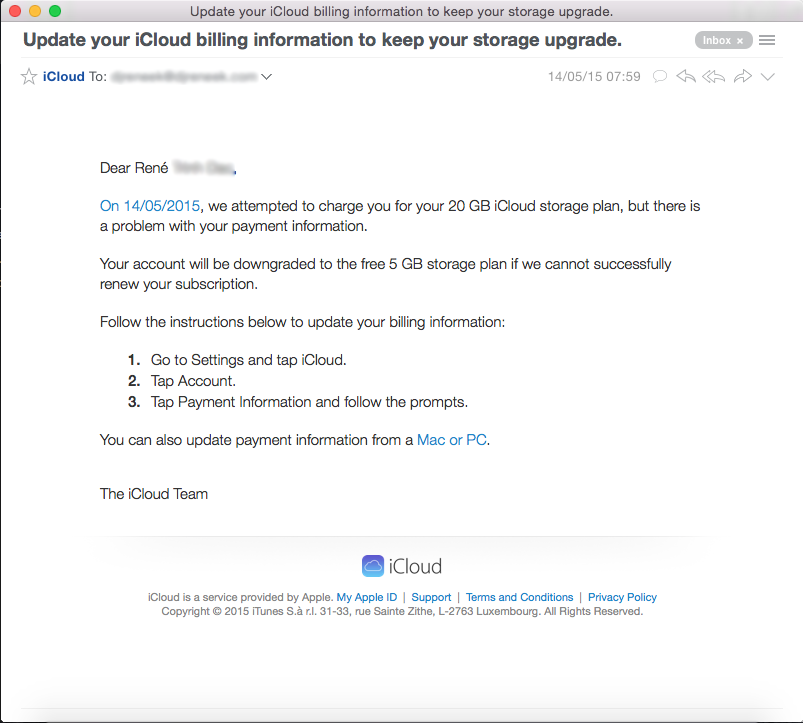Click the iCloud sender name

click(64, 77)
